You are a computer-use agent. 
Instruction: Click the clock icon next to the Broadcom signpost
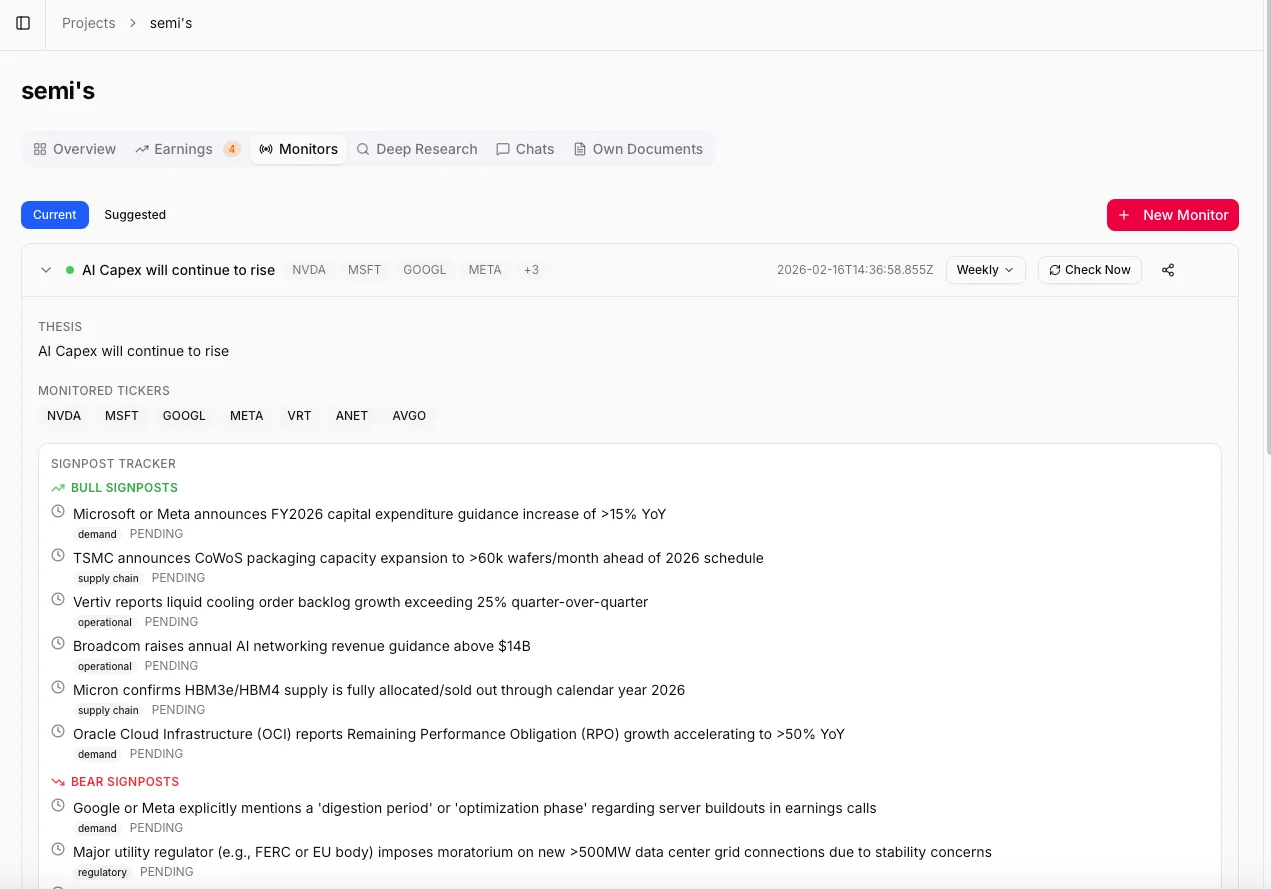[58, 643]
